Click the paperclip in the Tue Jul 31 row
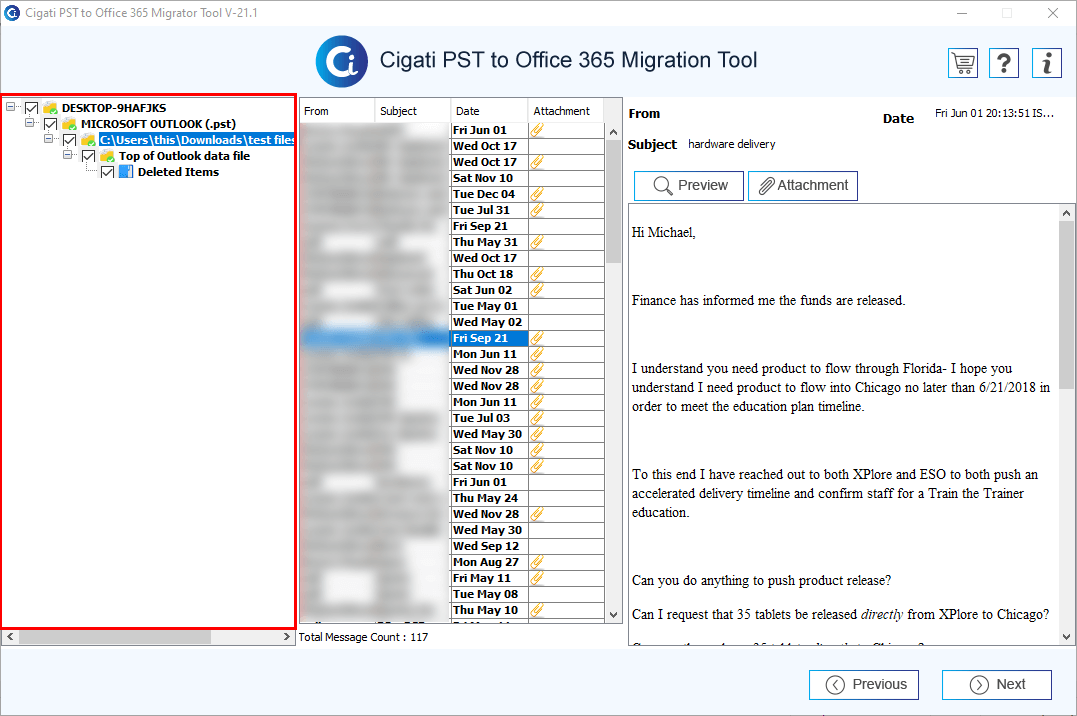Image resolution: width=1077 pixels, height=716 pixels. [x=537, y=210]
